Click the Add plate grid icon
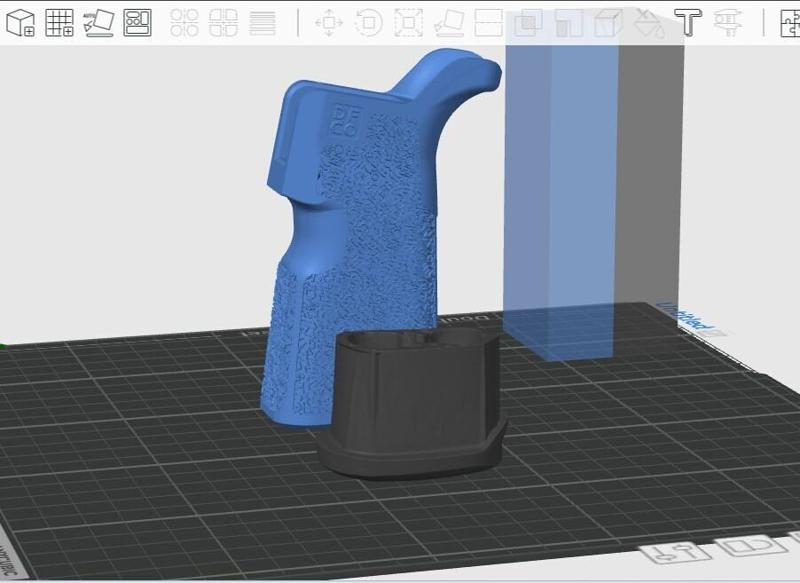 click(60, 23)
